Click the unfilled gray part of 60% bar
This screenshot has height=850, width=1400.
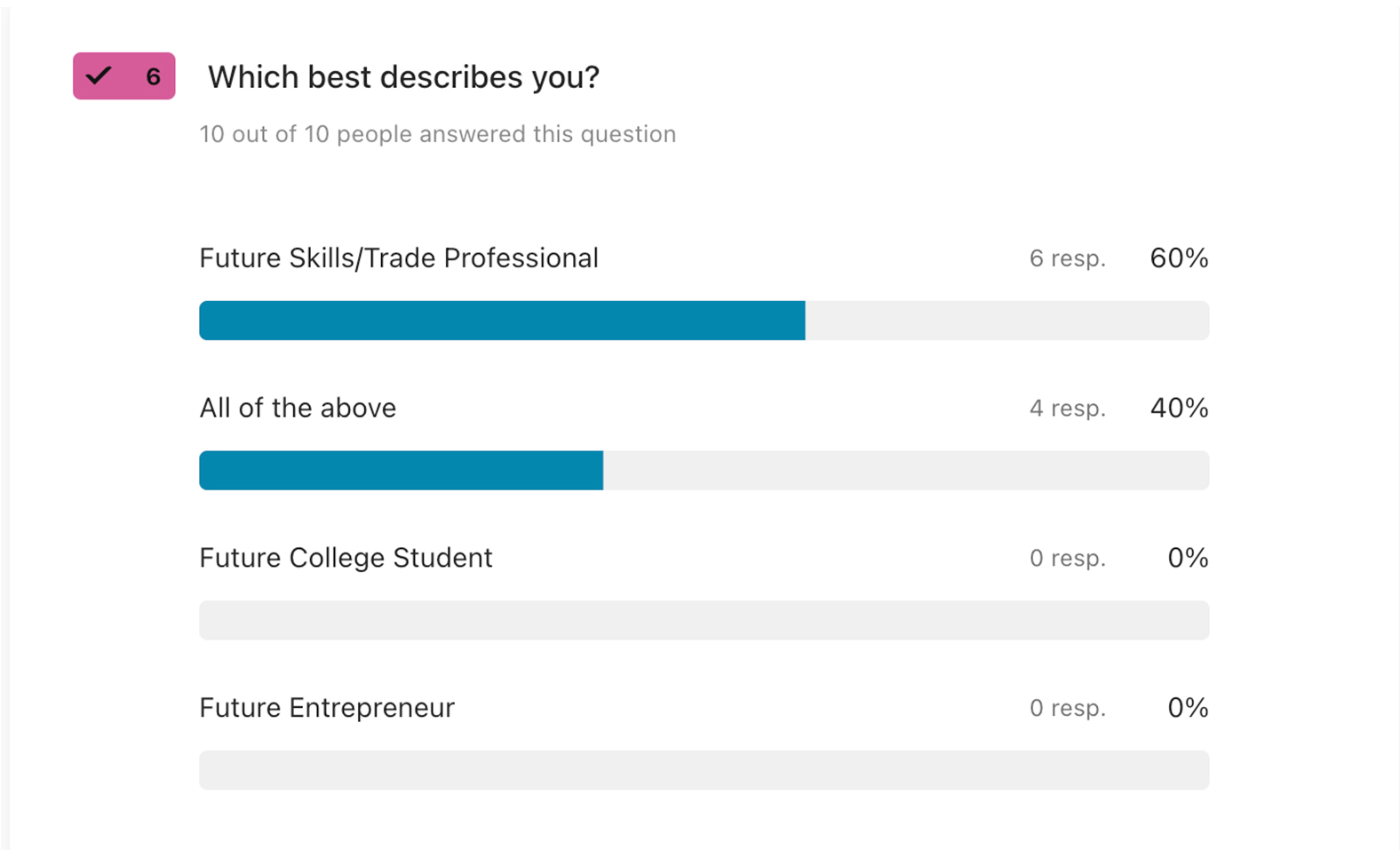point(1007,321)
